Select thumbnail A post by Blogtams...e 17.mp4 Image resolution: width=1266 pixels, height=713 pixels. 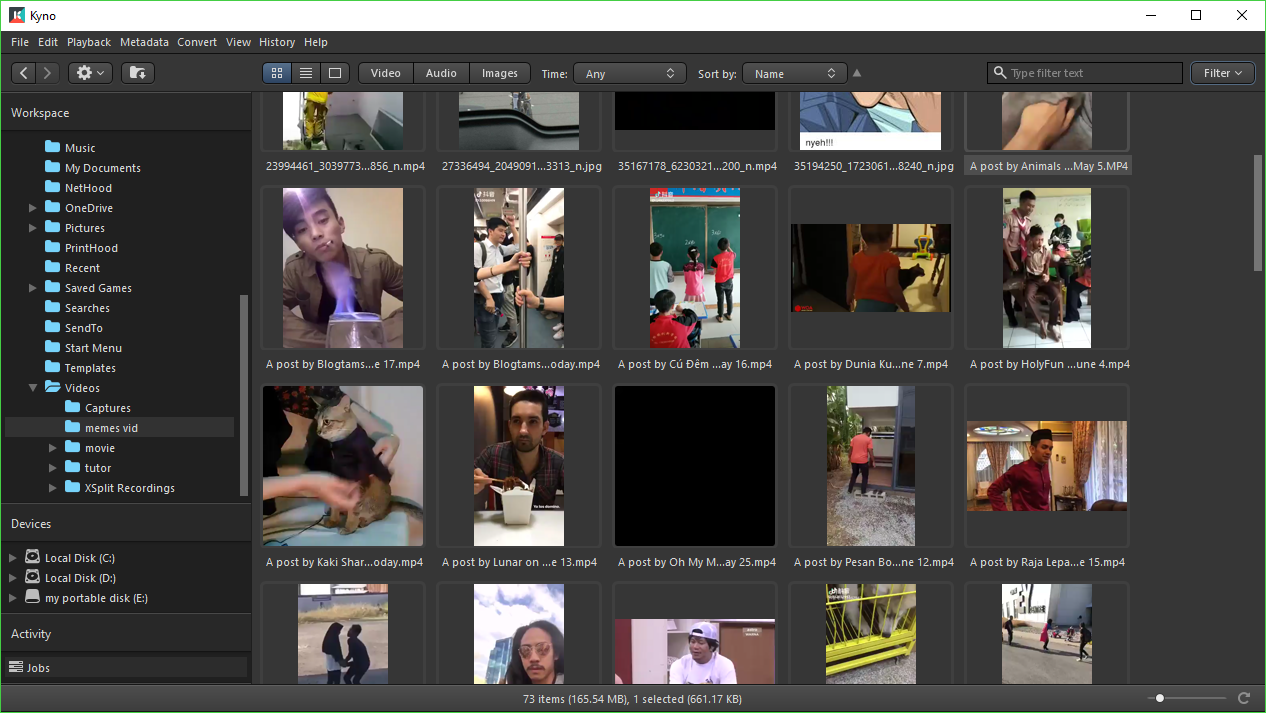(343, 268)
